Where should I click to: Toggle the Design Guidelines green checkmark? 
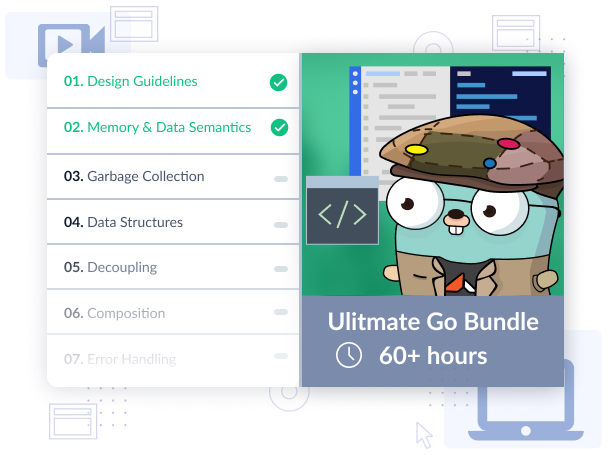point(279,82)
